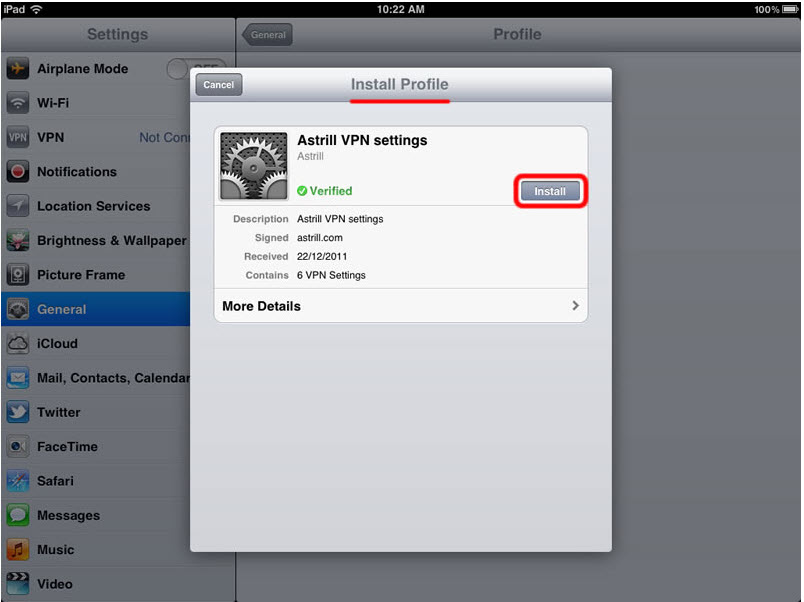Screen dimensions: 804x602
Task: Tap the General gear icon
Action: 18,309
